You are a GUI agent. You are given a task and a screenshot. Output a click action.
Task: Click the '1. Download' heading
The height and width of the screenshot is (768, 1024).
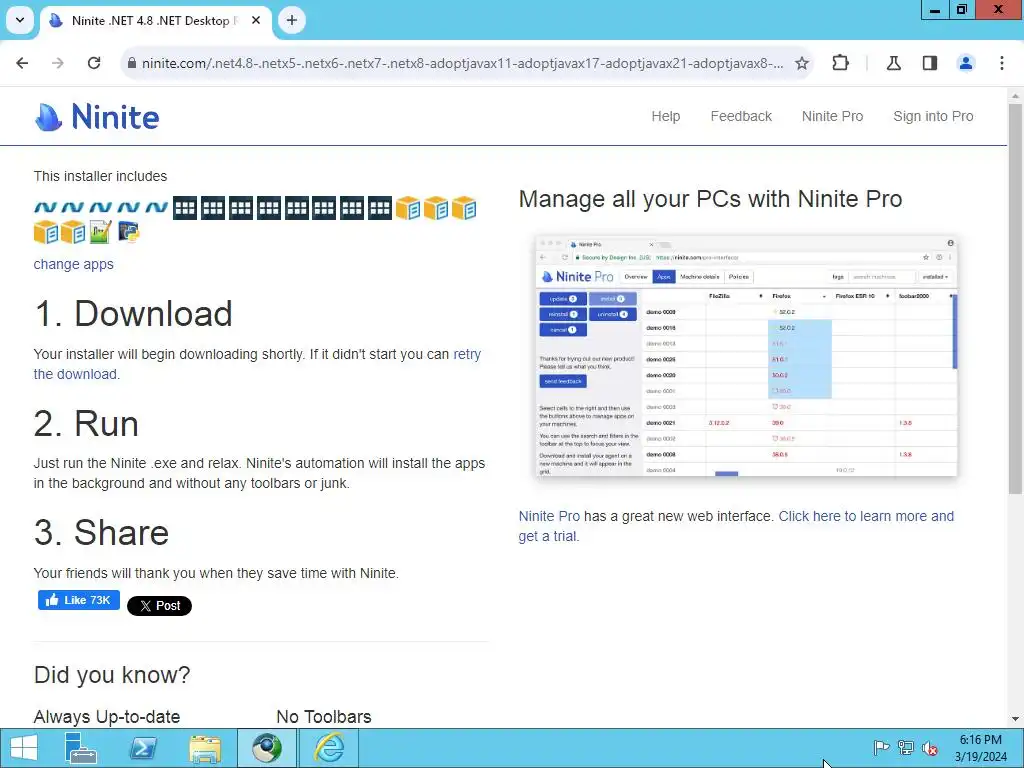click(x=133, y=313)
